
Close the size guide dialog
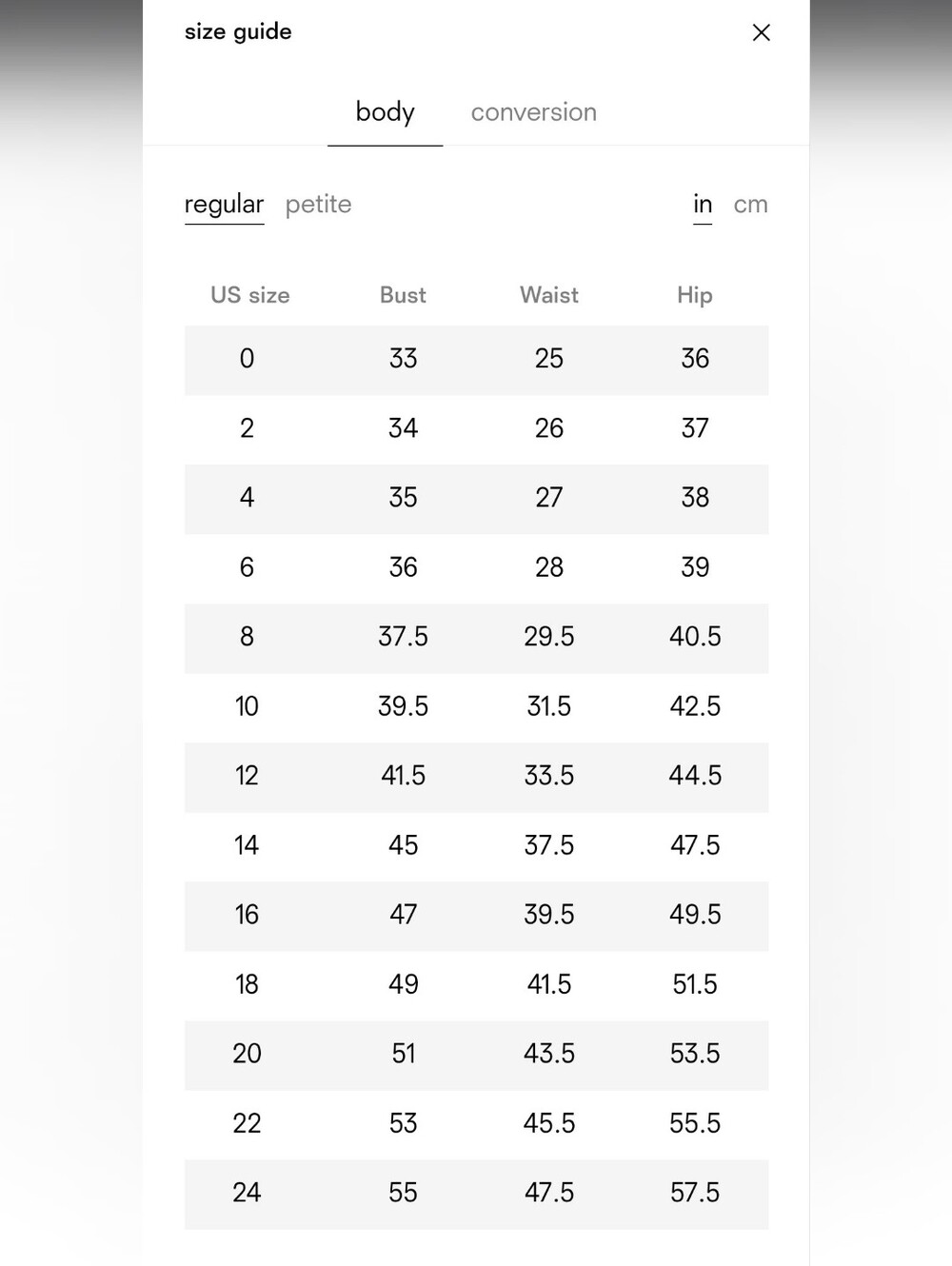(x=761, y=32)
